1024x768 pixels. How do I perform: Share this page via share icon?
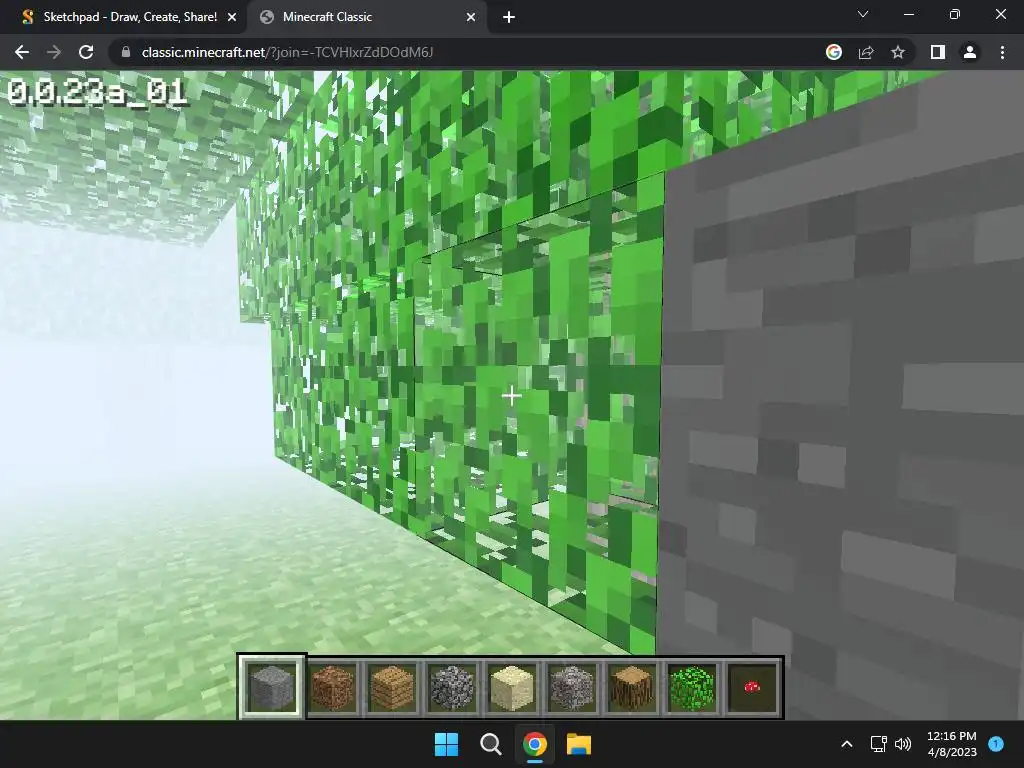click(866, 52)
